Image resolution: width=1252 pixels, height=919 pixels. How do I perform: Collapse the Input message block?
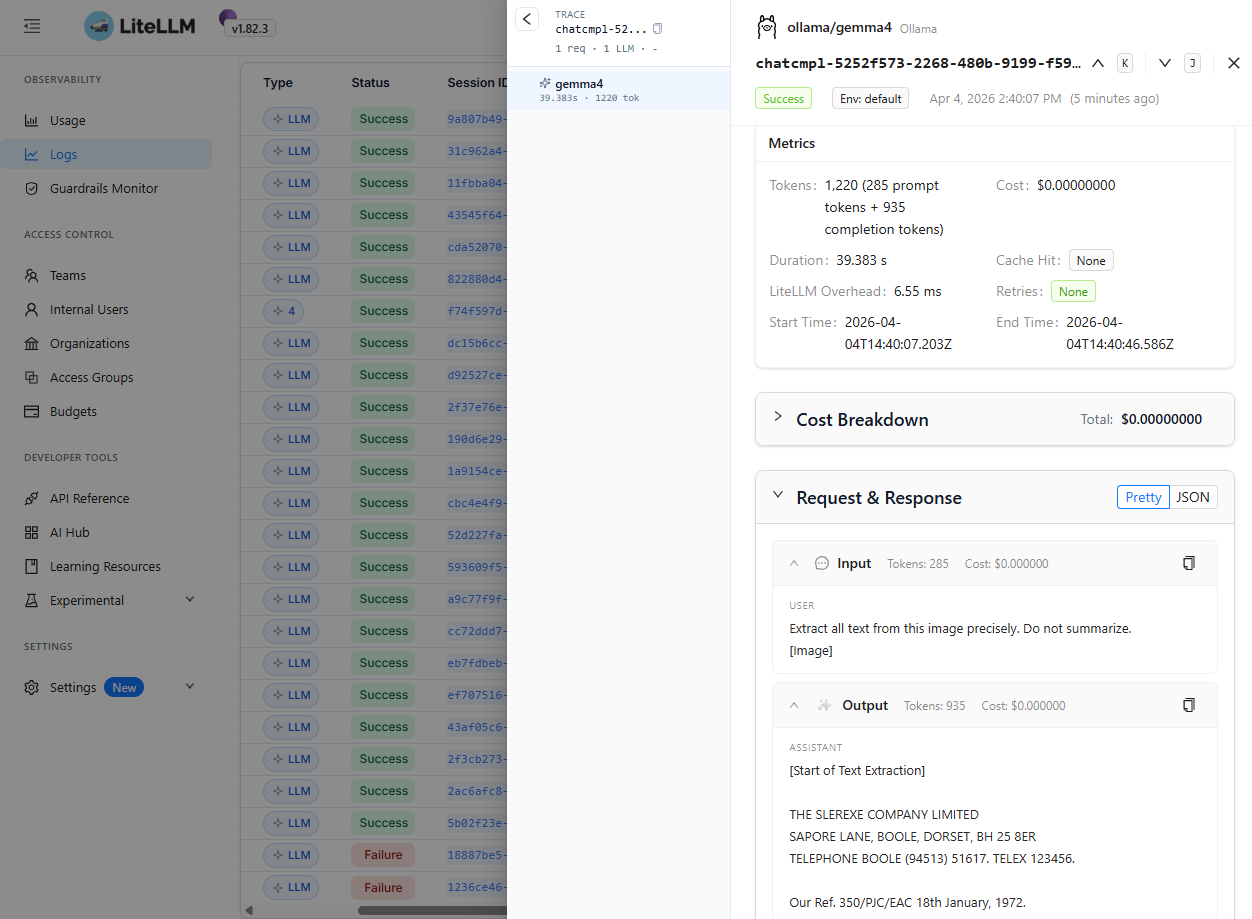794,564
